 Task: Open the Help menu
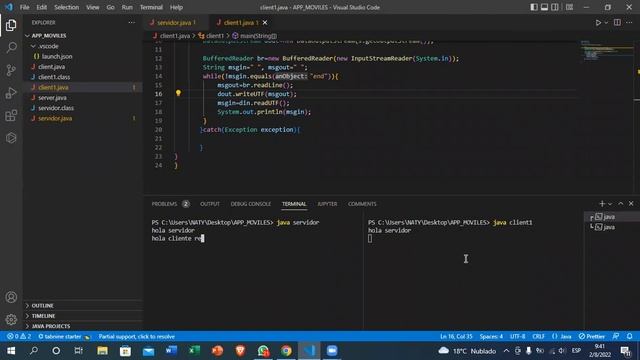pyautogui.click(x=176, y=7)
